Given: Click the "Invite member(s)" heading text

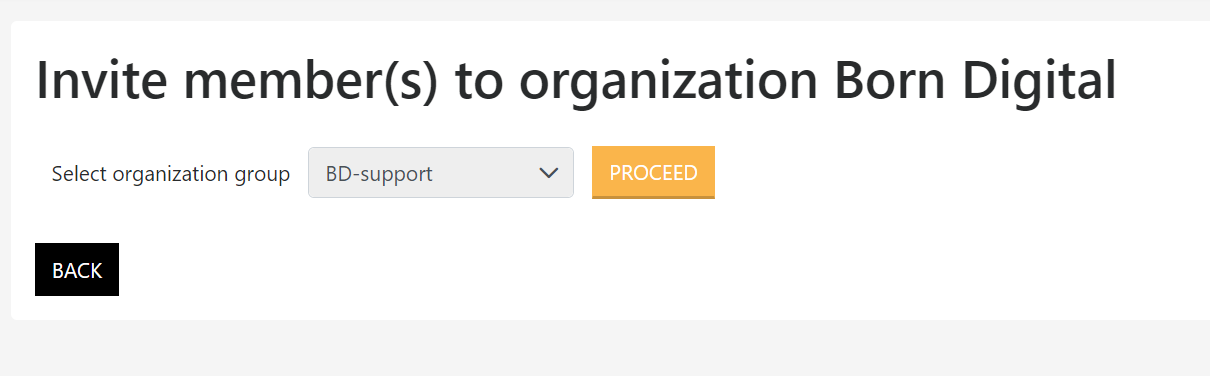Looking at the screenshot, I should click(x=238, y=82).
